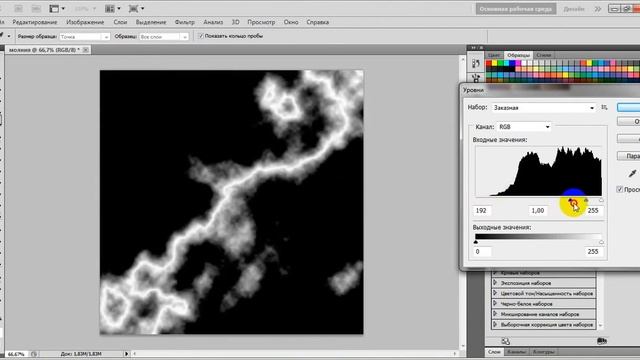
Task: Select the red swatch in Образцы panel
Action: (489, 63)
